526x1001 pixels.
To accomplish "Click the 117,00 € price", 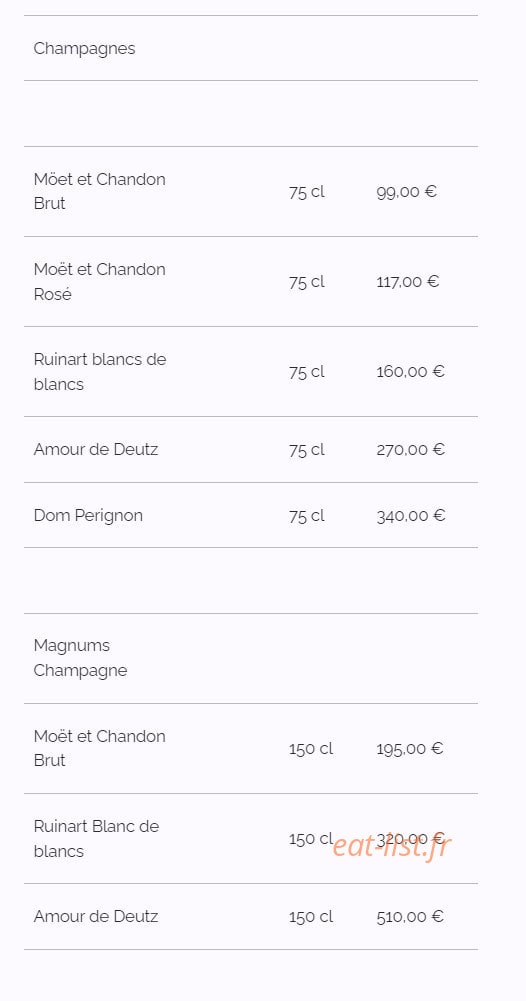I will (407, 282).
